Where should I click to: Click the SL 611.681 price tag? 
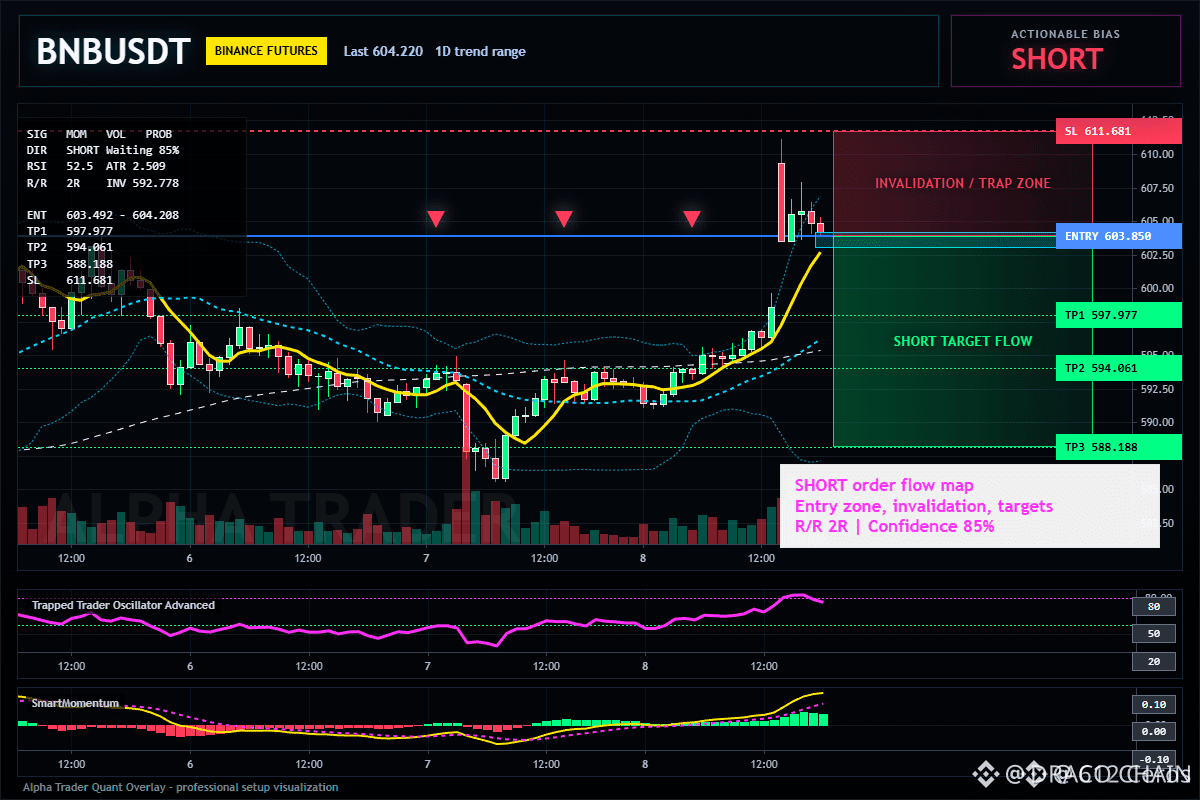(1118, 131)
